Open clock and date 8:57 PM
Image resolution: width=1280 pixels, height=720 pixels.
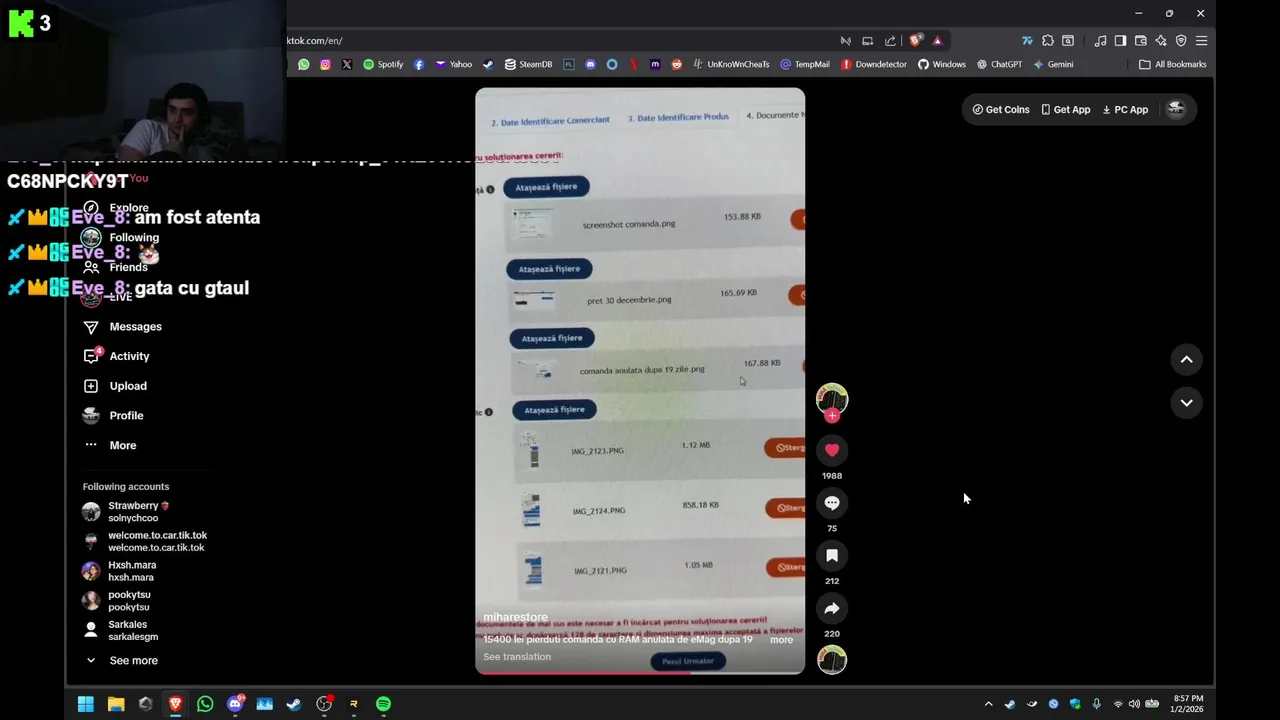coord(1188,704)
